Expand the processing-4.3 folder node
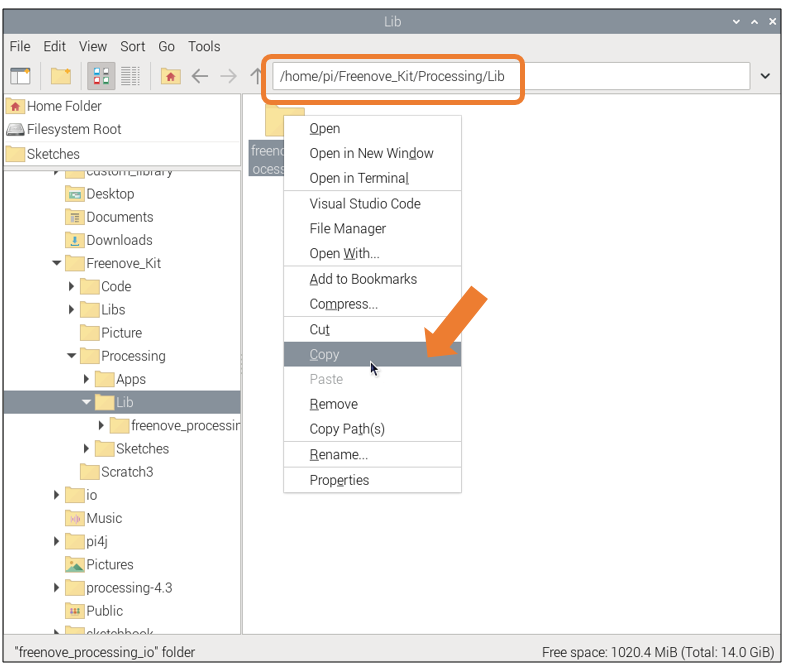The image size is (786, 669). tap(57, 587)
